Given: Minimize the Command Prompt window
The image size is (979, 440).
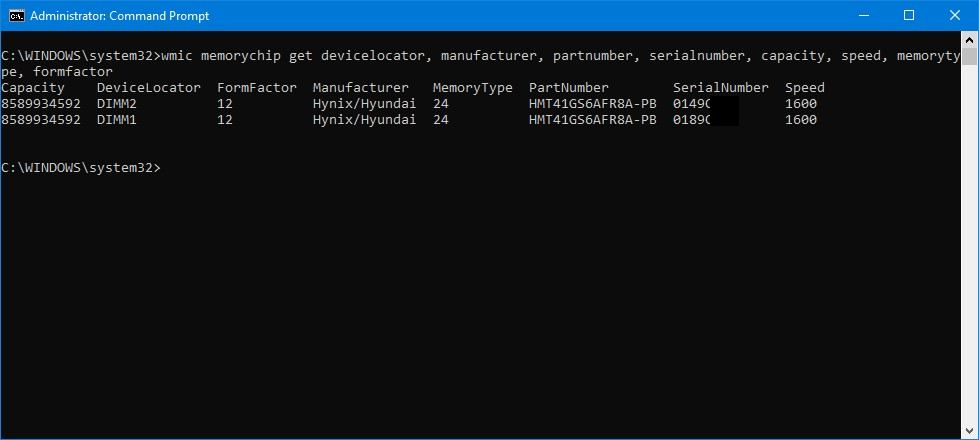Looking at the screenshot, I should click(x=863, y=16).
